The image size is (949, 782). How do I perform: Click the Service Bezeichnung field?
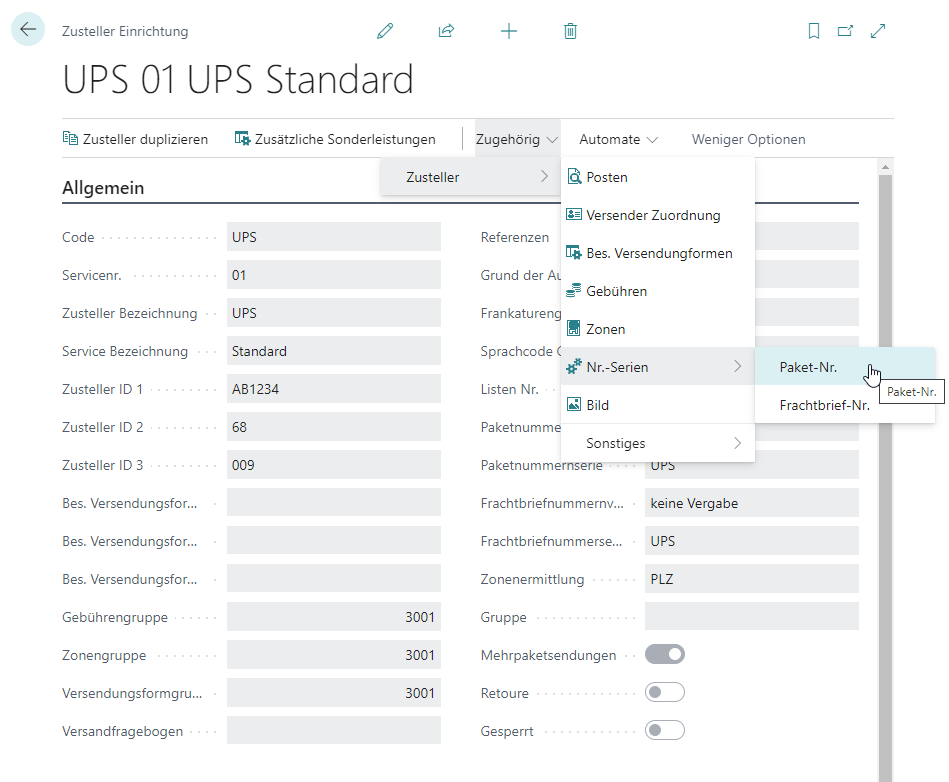[333, 351]
